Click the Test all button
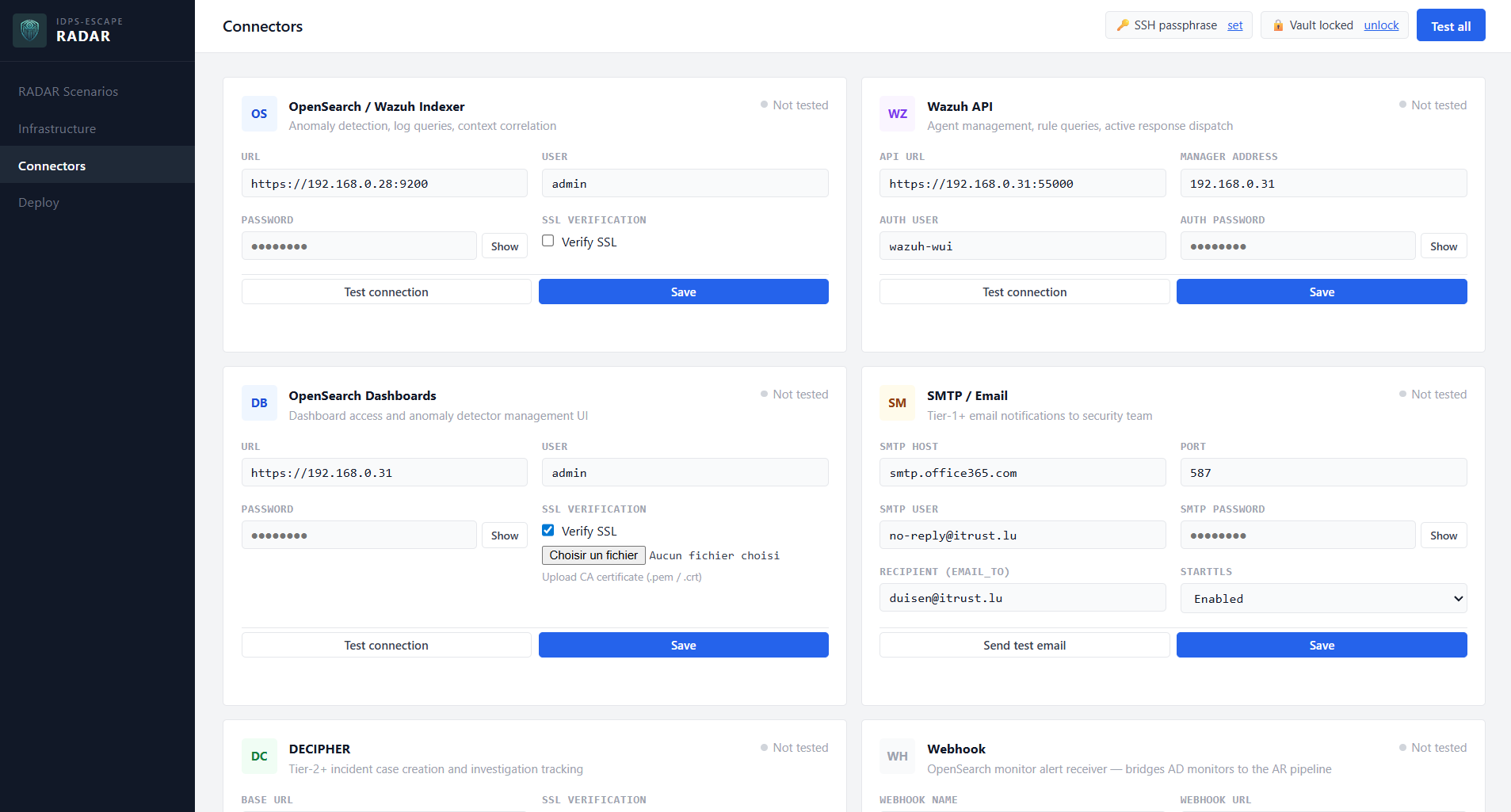Image resolution: width=1511 pixels, height=812 pixels. 1451,25
